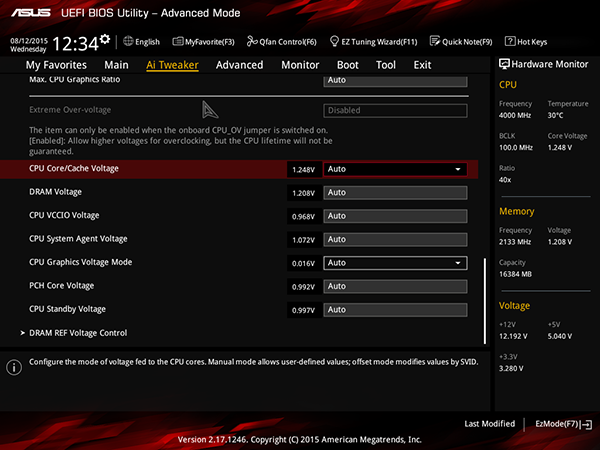Viewport: 600px width, 450px height.
Task: Click the 0.992V PCH voltage readout
Action: click(303, 287)
